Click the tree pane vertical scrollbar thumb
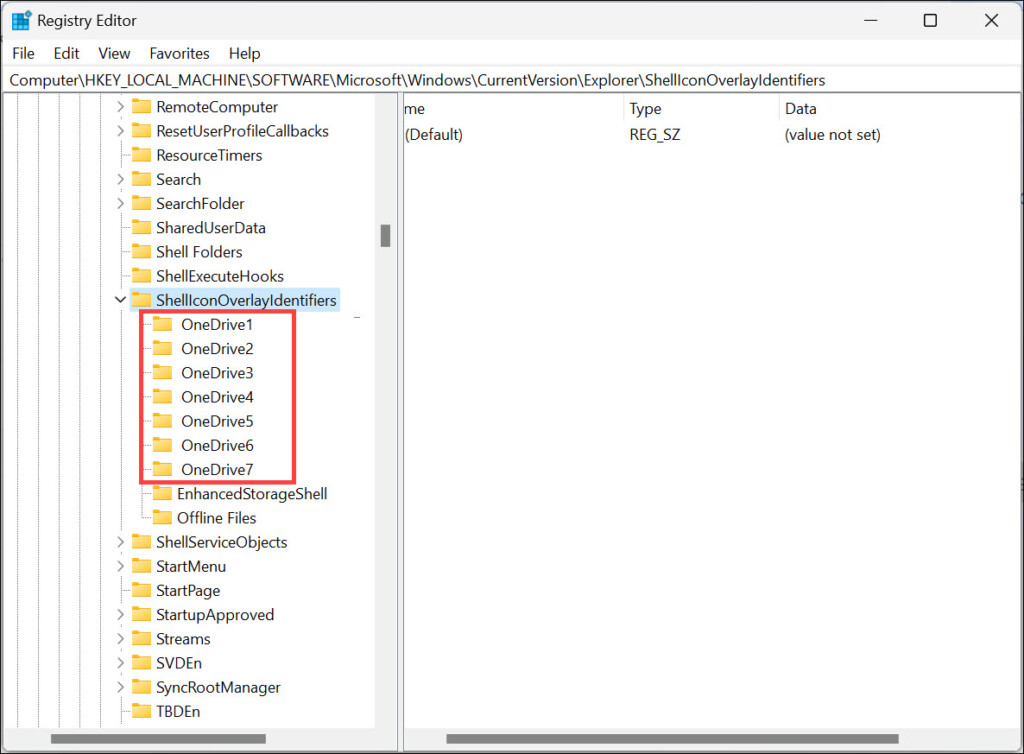Screen dimensions: 1024x754 [385, 236]
